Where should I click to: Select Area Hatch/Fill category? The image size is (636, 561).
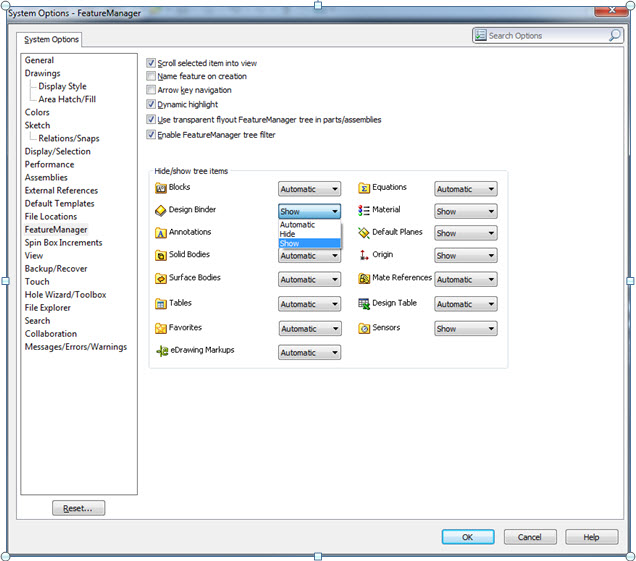coord(67,99)
